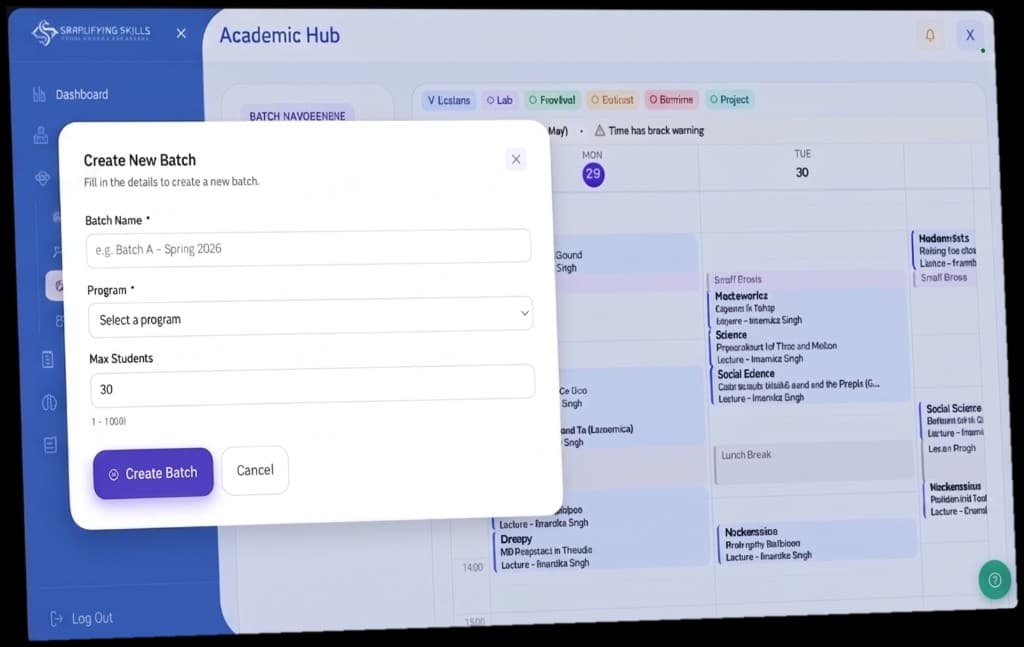Click the warning triangle icon

(x=600, y=131)
